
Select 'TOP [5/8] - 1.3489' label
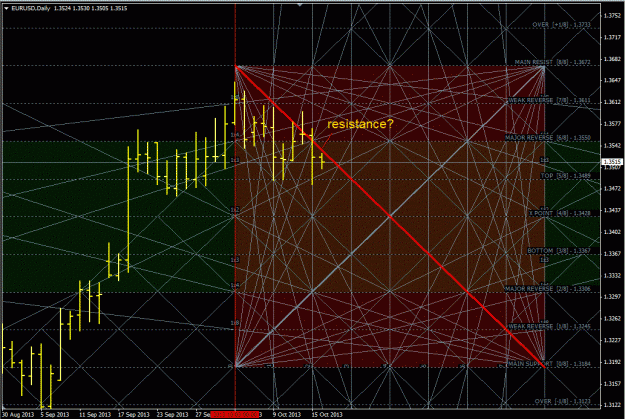click(x=566, y=176)
